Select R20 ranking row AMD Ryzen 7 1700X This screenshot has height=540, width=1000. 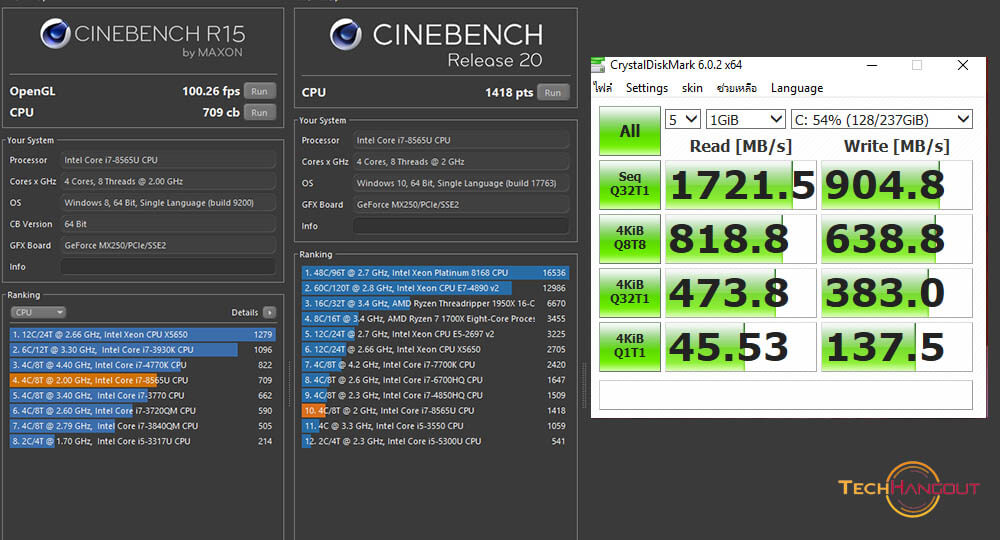435,318
